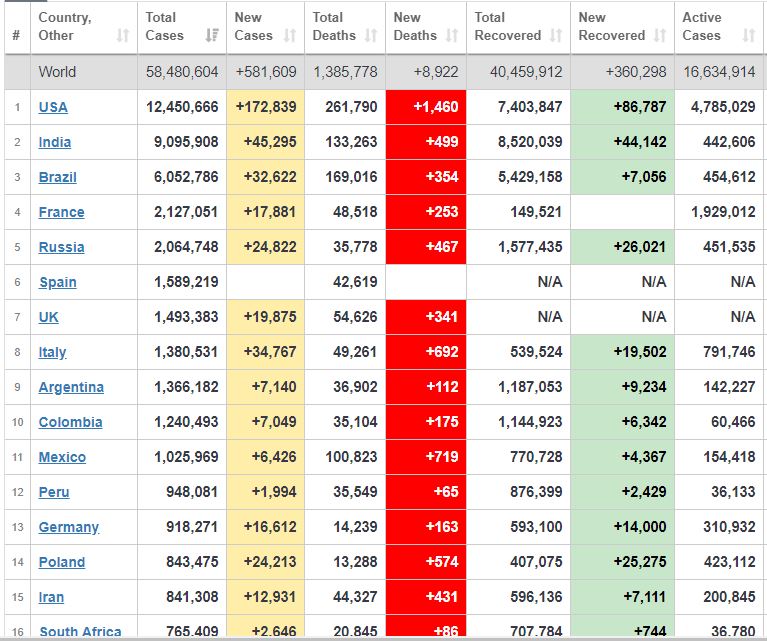
Task: Open the UK country link
Action: 49,317
